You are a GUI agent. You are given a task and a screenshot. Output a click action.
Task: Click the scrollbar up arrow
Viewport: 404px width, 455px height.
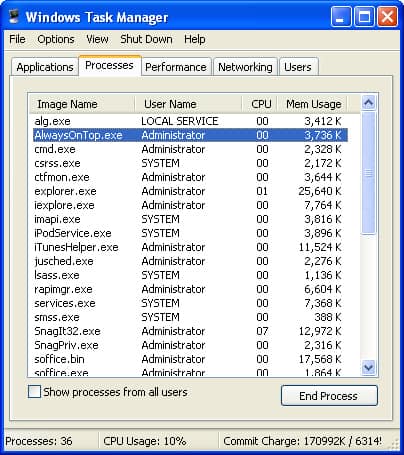pyautogui.click(x=368, y=103)
